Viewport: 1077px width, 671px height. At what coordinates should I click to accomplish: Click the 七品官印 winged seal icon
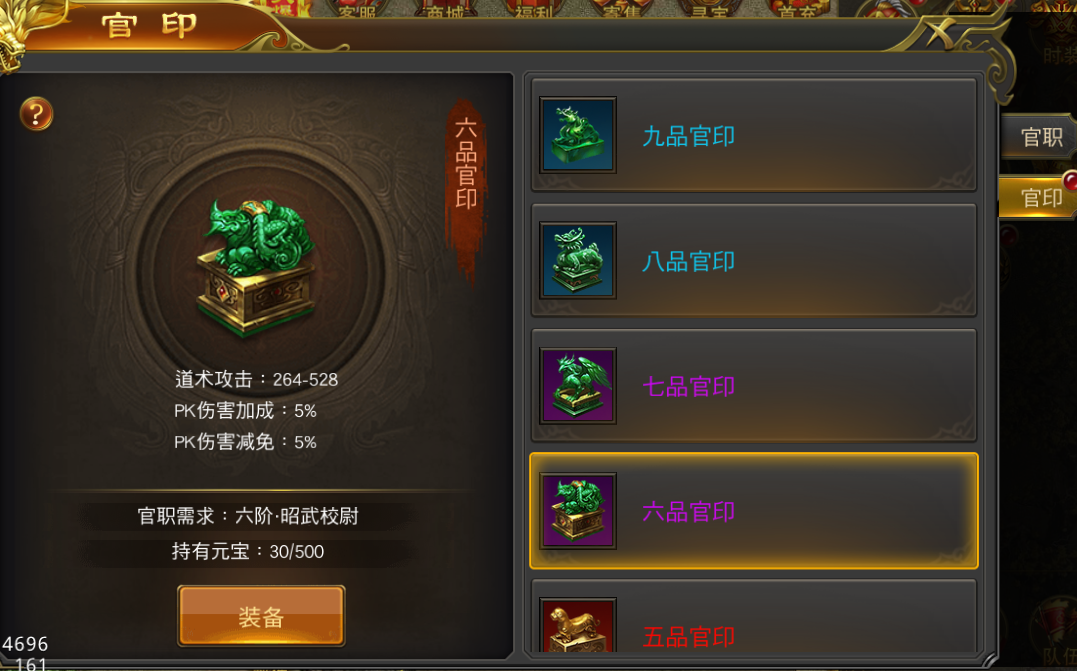(x=578, y=386)
